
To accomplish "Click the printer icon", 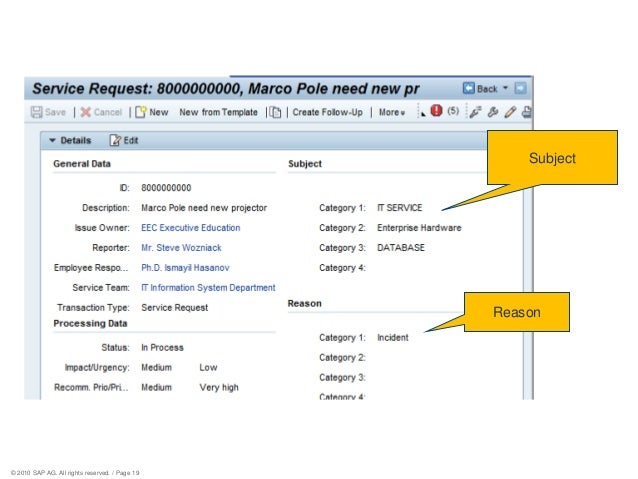I will [527, 112].
